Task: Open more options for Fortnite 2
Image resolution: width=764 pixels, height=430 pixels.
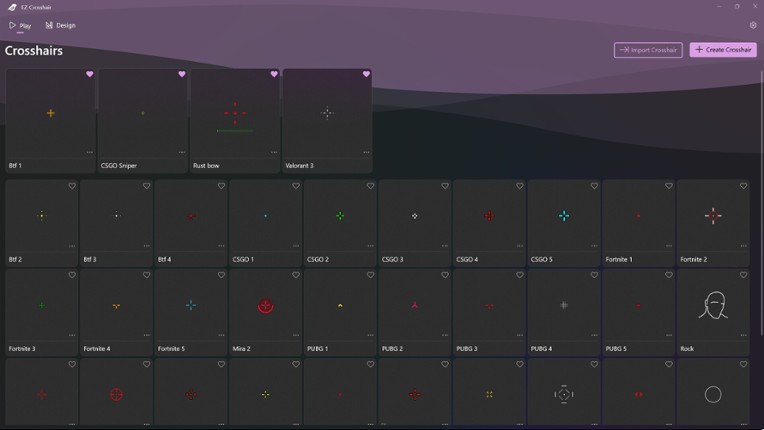Action: 743,246
